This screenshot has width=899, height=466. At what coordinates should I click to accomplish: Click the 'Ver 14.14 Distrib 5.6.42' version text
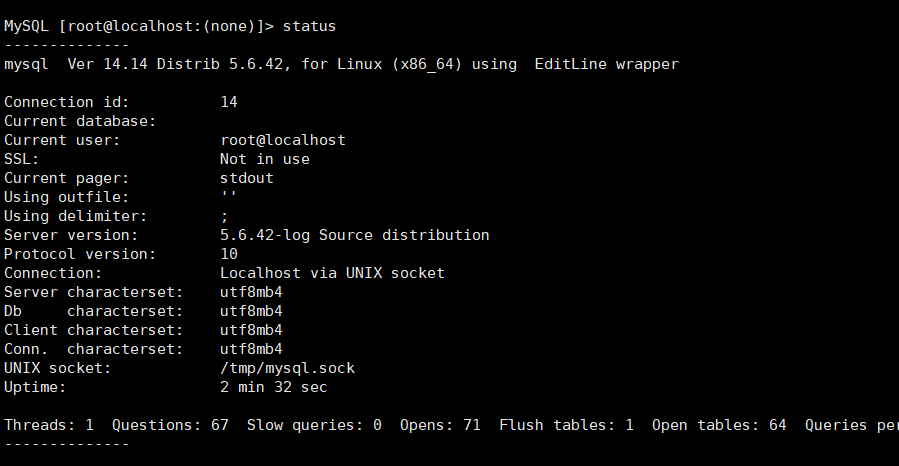(x=175, y=64)
